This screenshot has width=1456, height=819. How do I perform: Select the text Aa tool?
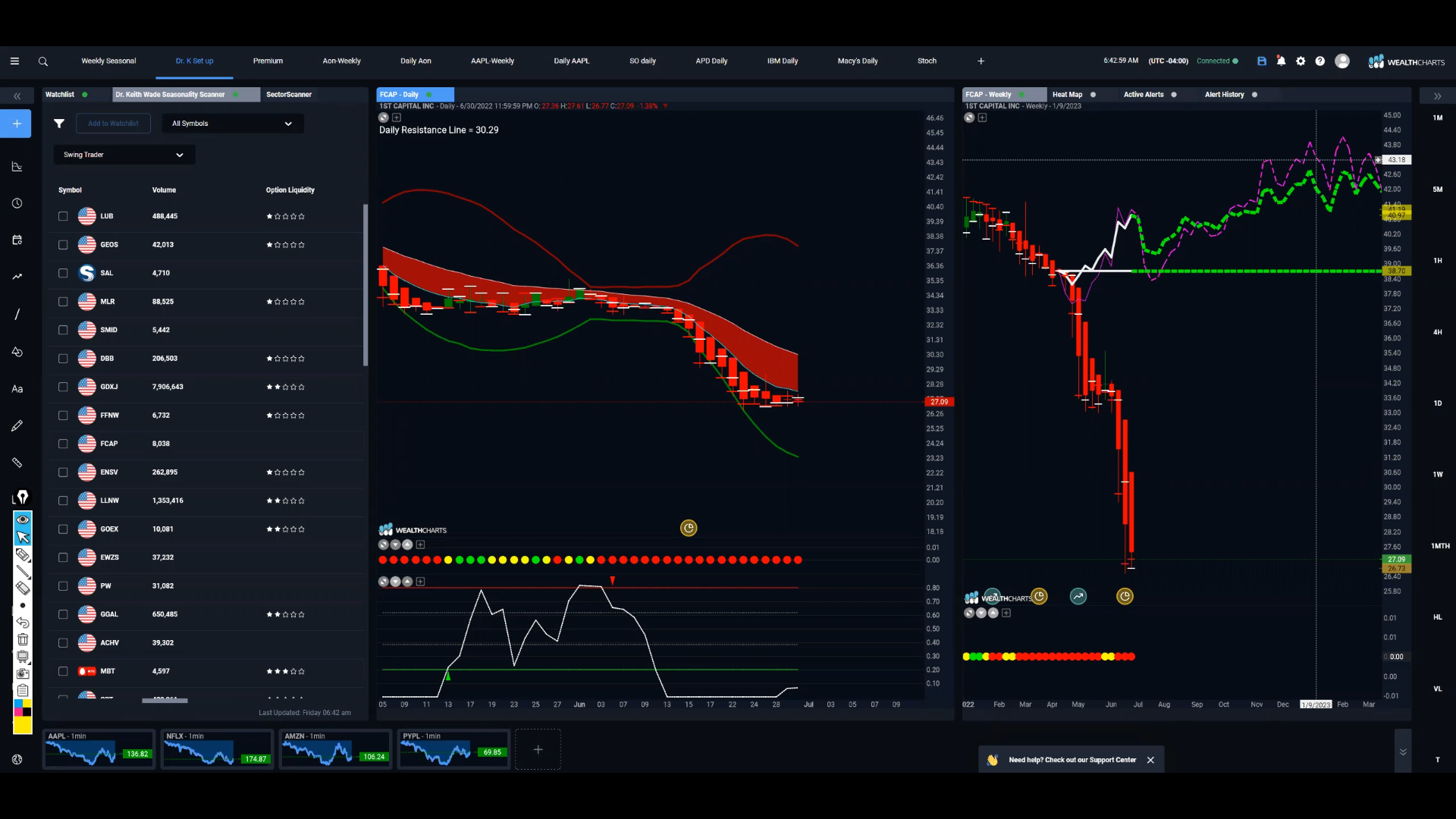click(x=17, y=389)
